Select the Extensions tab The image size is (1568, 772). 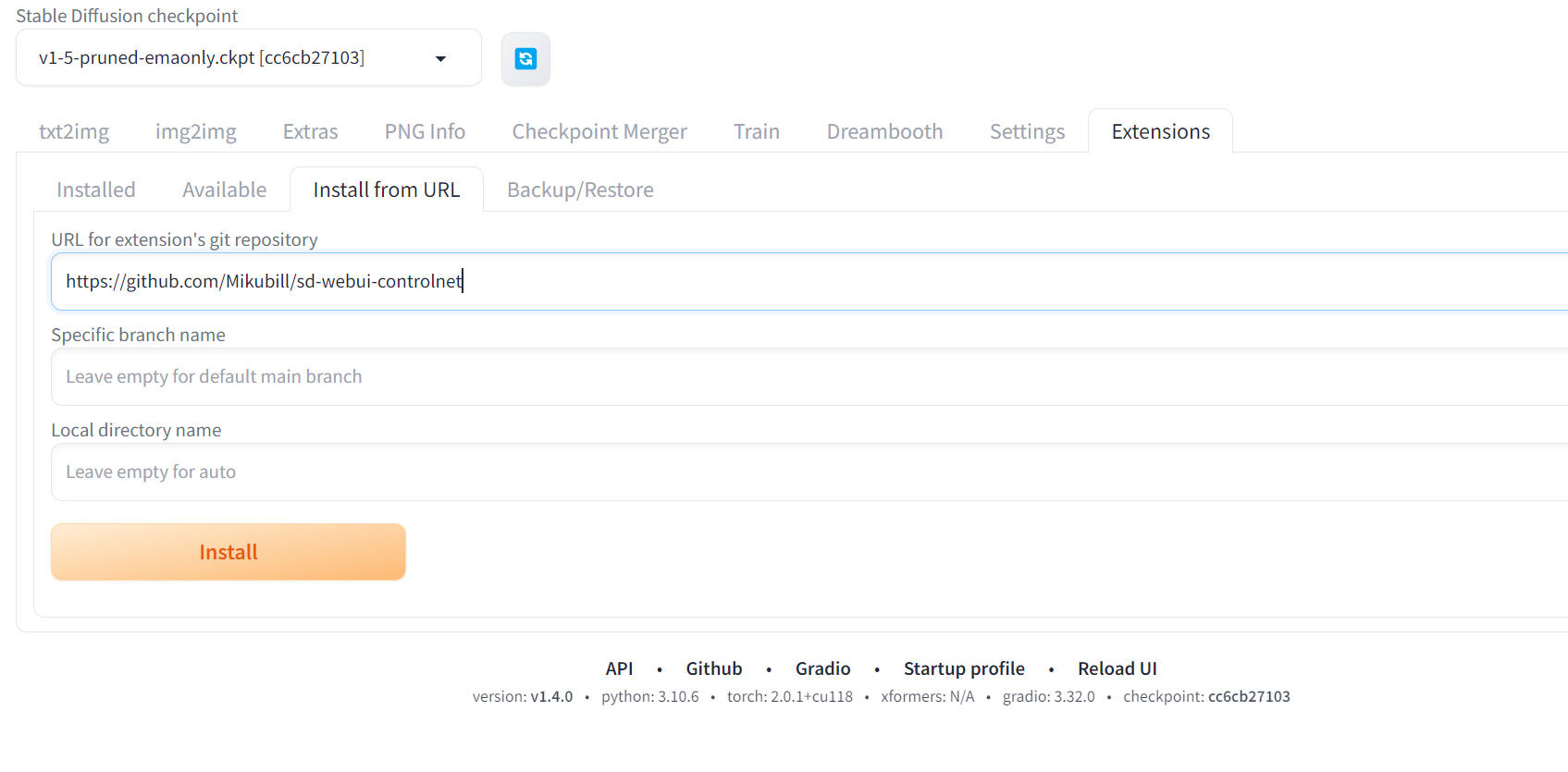1160,131
